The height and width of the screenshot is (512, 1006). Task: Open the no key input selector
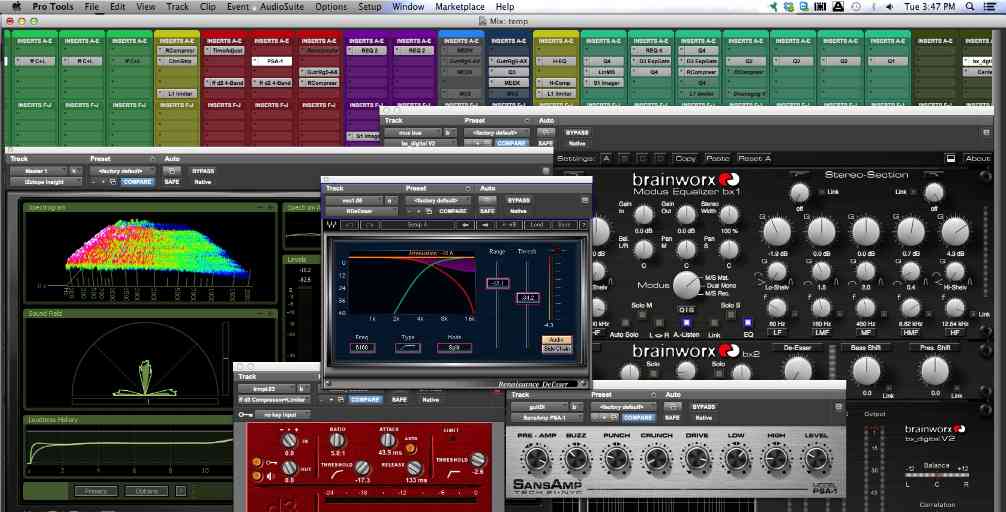pos(282,415)
